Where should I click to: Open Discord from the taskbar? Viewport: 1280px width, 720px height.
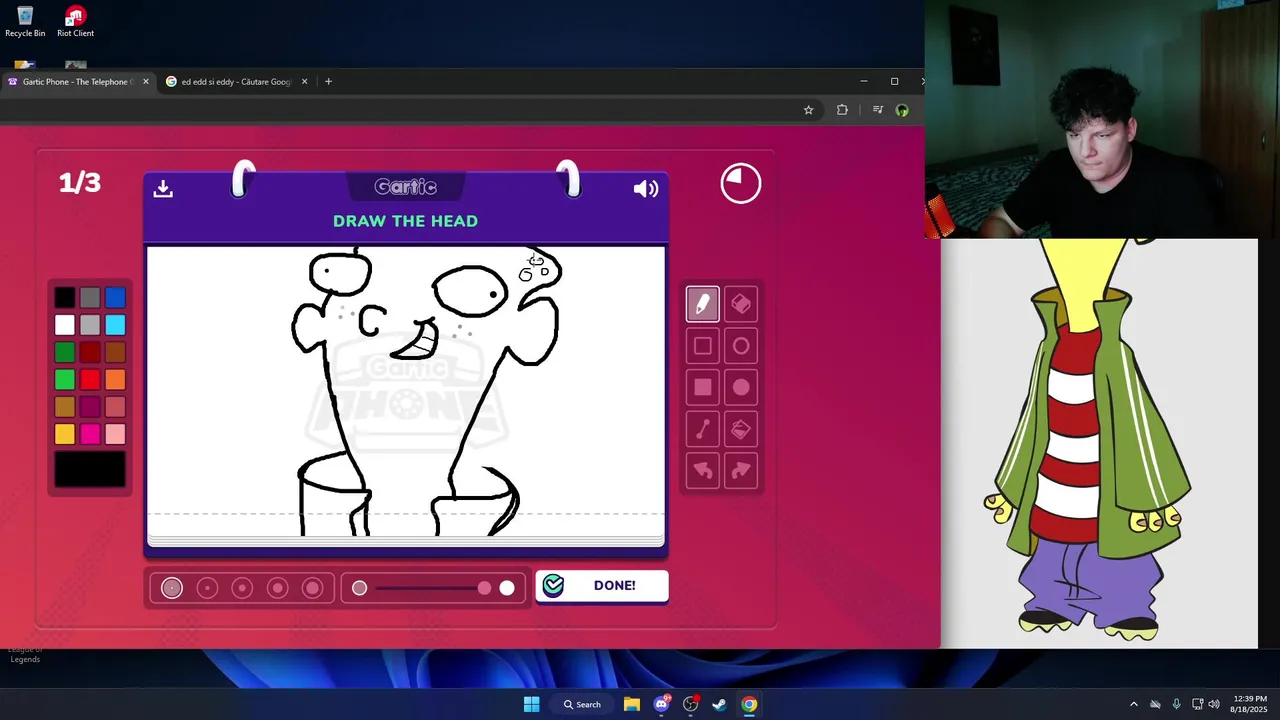pos(661,704)
